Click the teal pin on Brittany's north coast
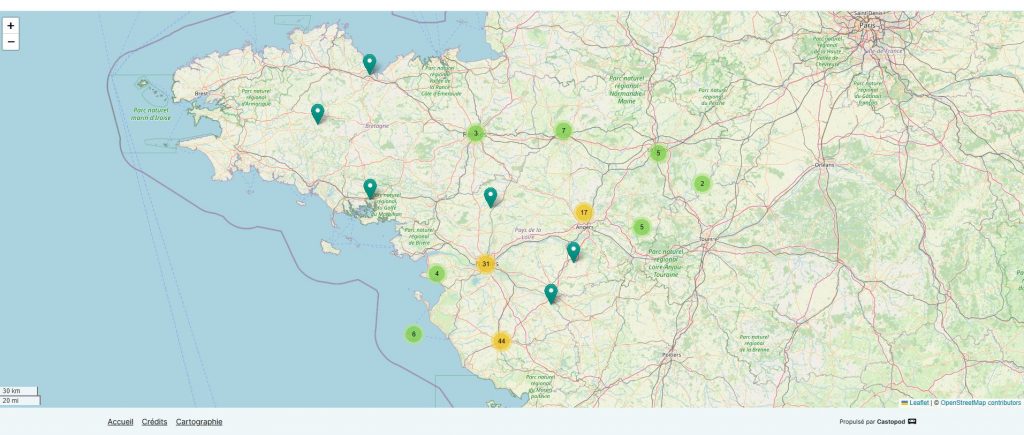The image size is (1024, 435). coord(369,64)
